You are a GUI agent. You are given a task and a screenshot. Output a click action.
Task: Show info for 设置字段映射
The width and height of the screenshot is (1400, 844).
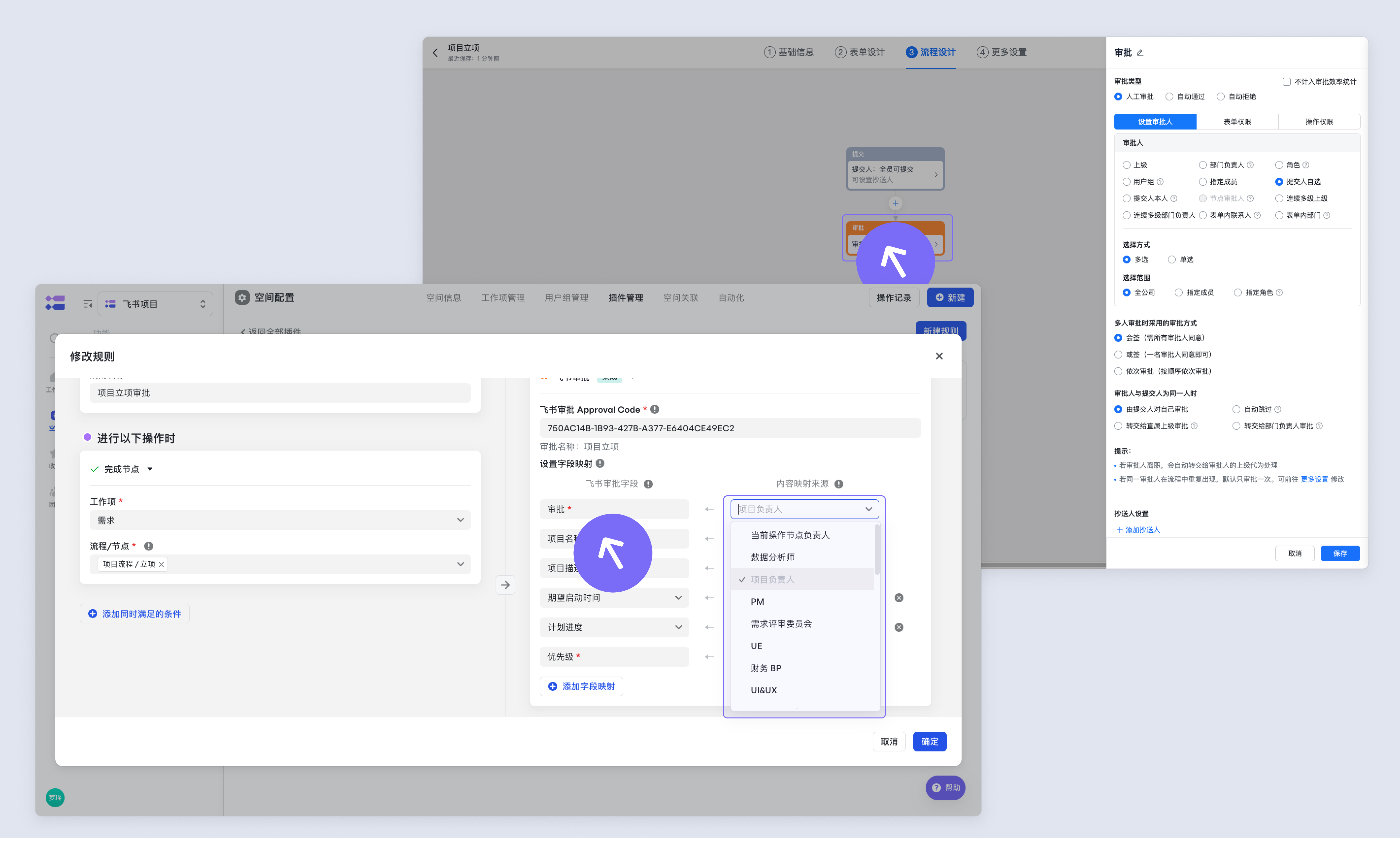[x=600, y=463]
